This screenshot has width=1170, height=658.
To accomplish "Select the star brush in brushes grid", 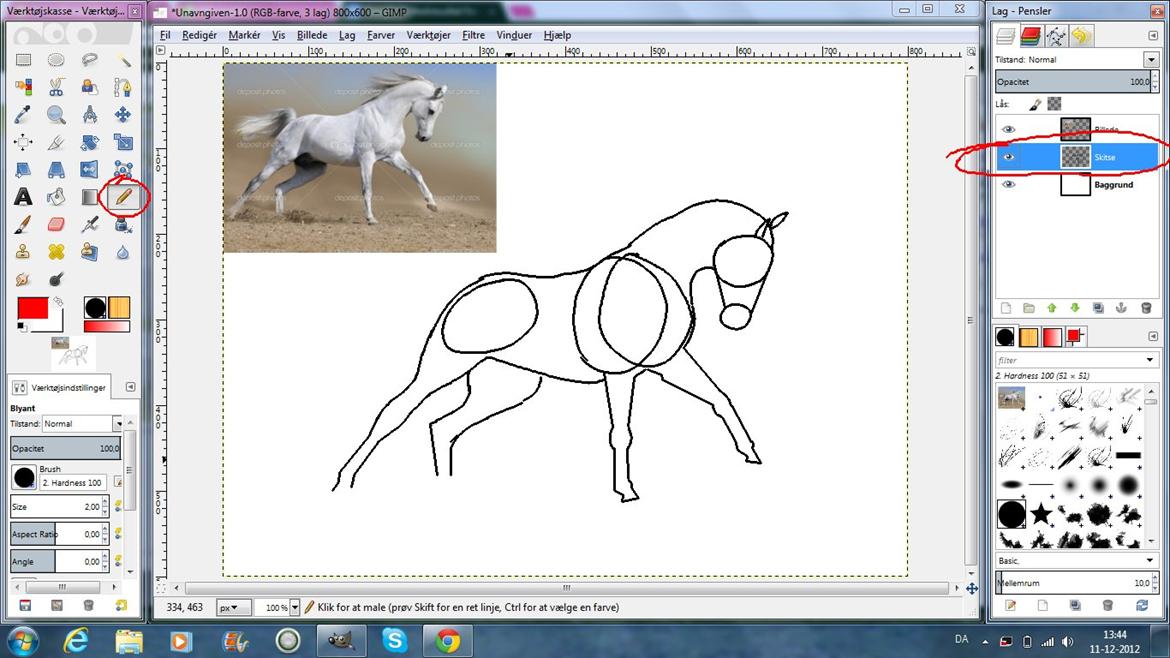I will tap(1041, 514).
